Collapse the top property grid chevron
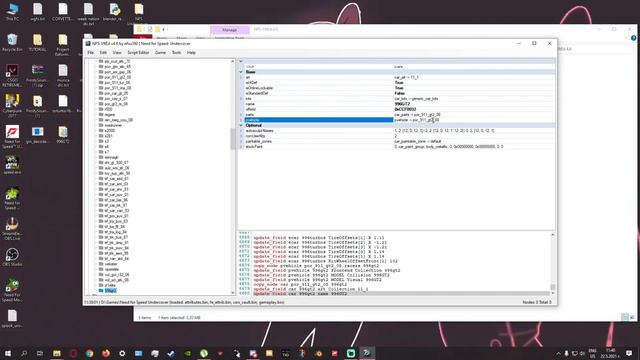Image resolution: width=640 pixels, height=360 pixels. [x=241, y=61]
